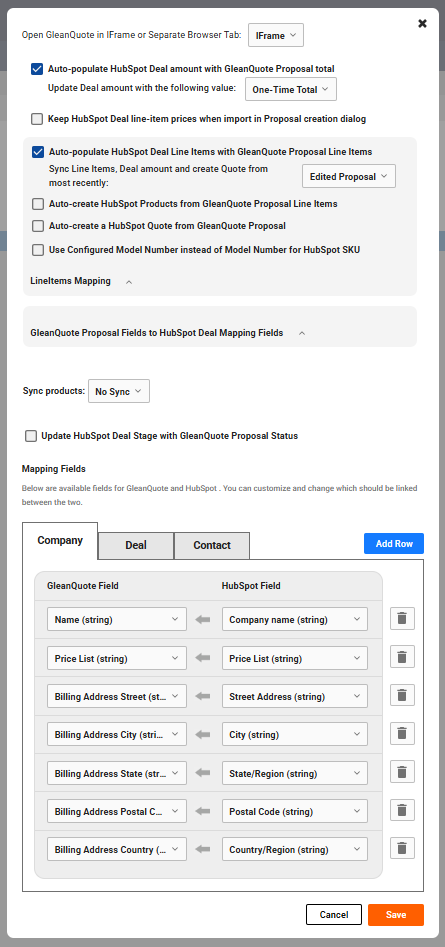Enable Auto-create a HubSpot Quote checkbox
Image resolution: width=445 pixels, height=947 pixels.
click(x=38, y=226)
